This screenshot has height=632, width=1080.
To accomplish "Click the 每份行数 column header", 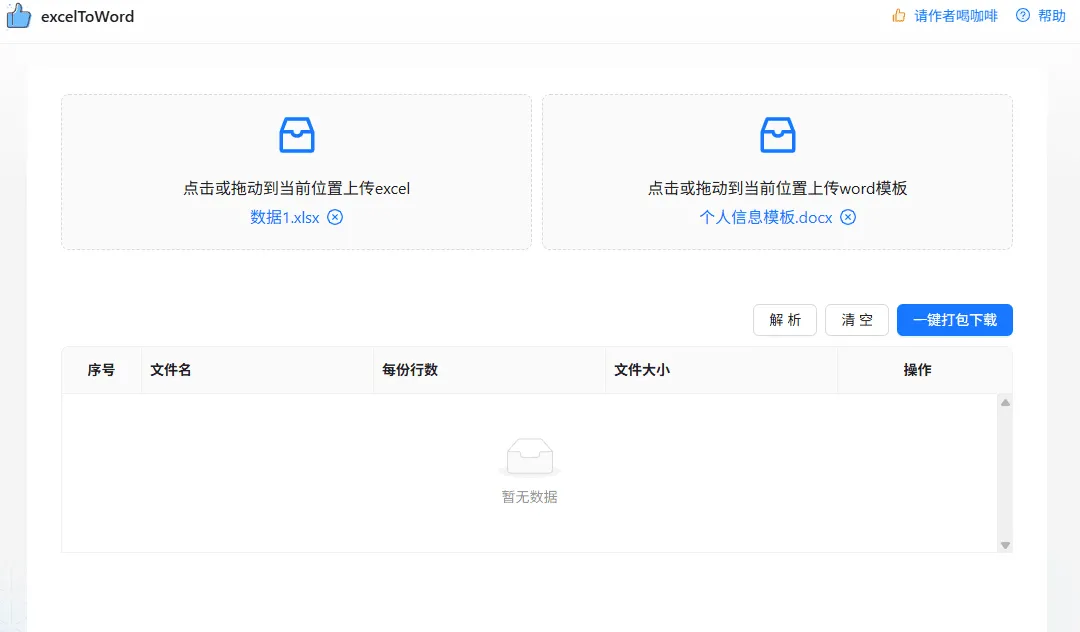I will tap(490, 370).
